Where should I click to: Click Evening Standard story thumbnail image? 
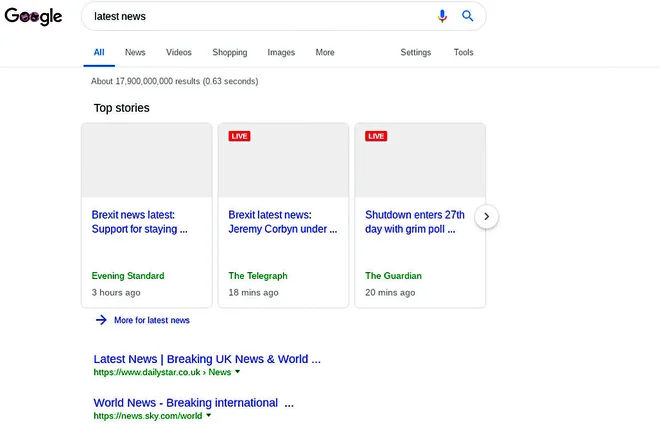[146, 160]
